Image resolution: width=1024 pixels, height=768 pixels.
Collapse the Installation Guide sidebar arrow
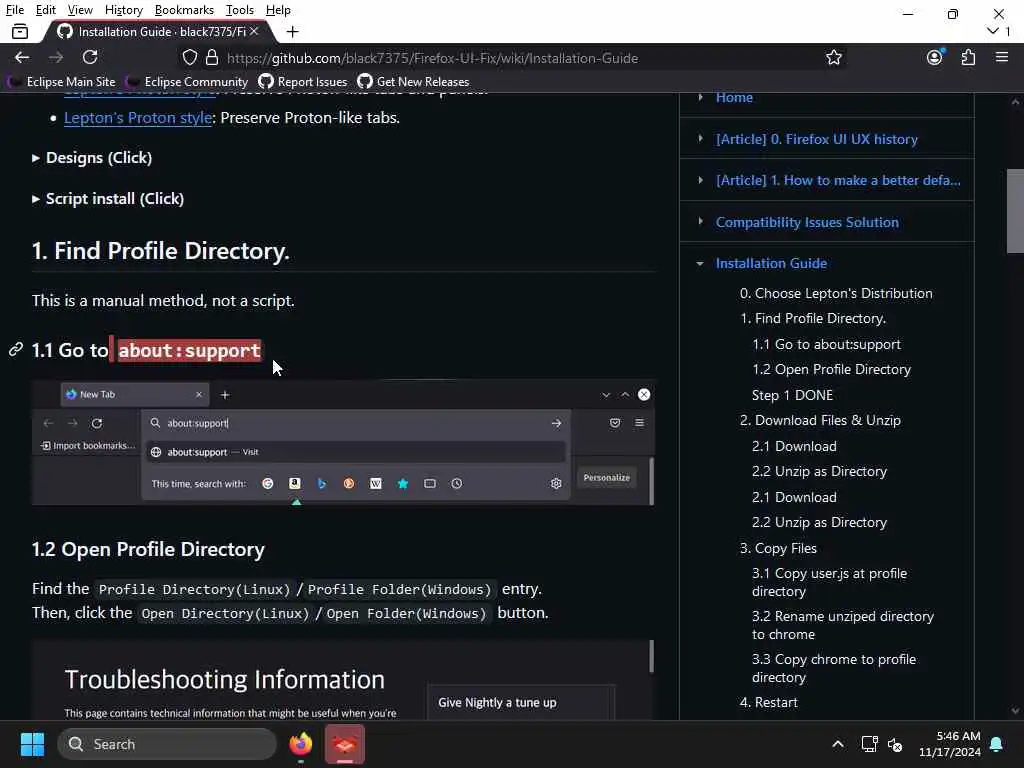tap(700, 263)
